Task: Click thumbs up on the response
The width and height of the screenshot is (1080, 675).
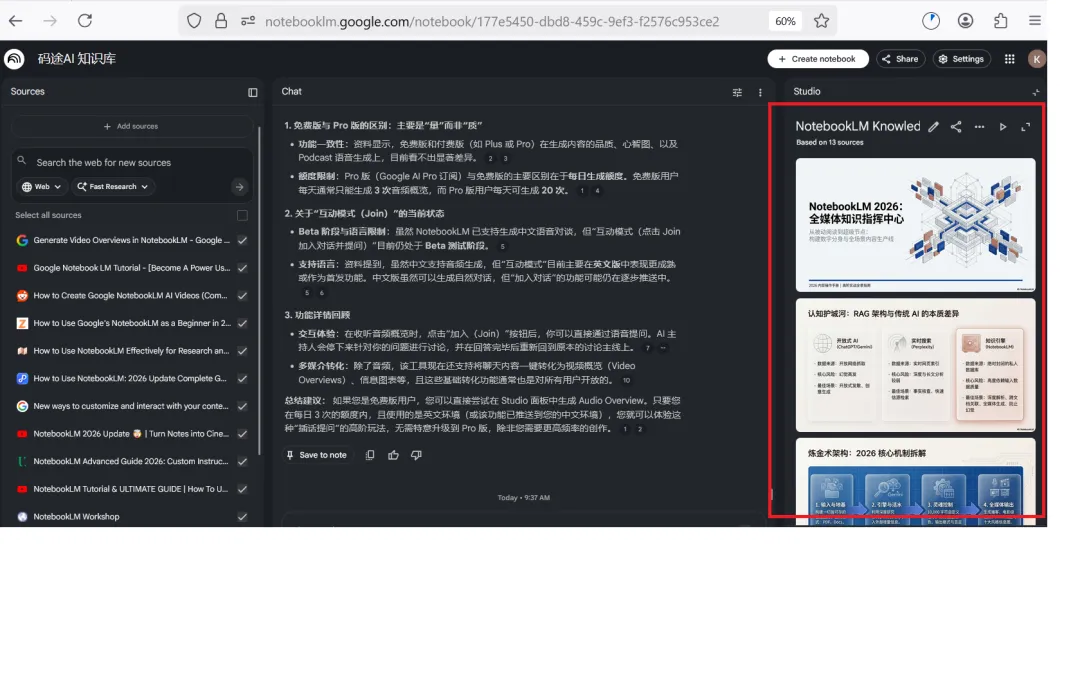Action: tap(393, 455)
